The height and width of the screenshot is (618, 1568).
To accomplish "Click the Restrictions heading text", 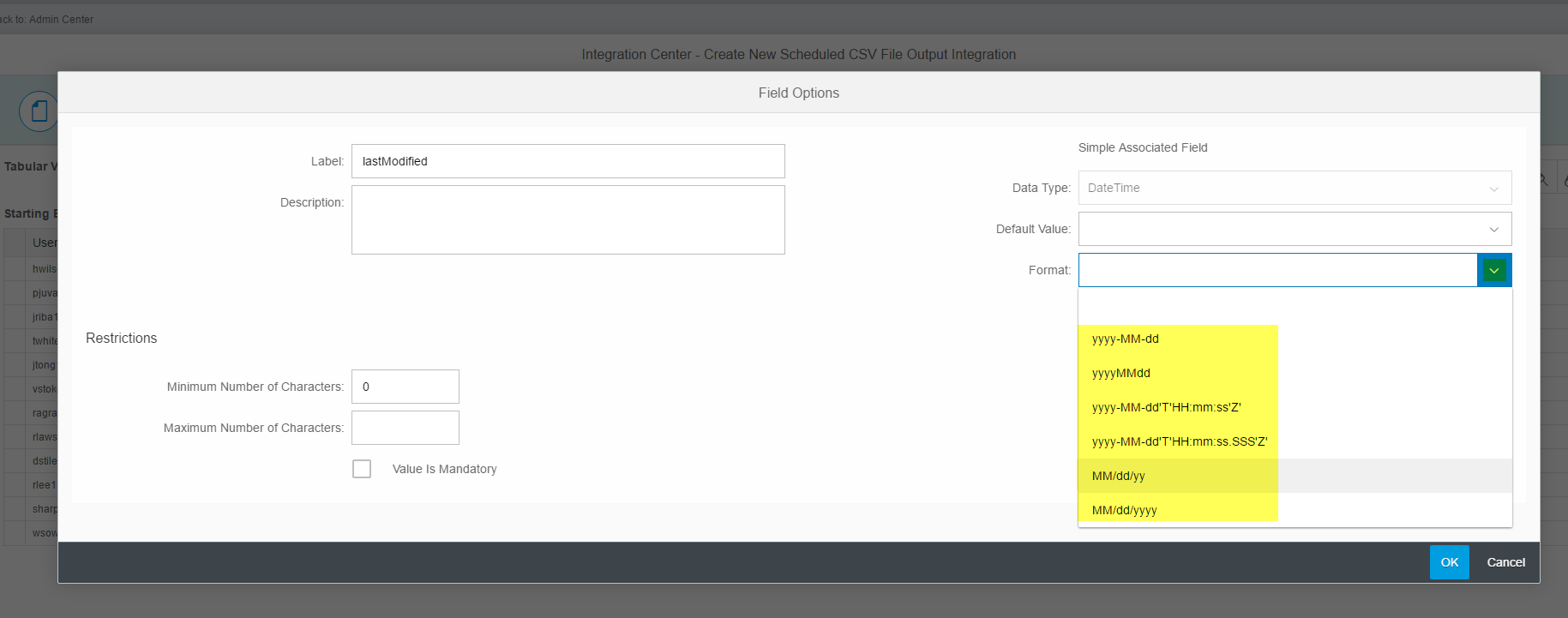I will pyautogui.click(x=121, y=338).
